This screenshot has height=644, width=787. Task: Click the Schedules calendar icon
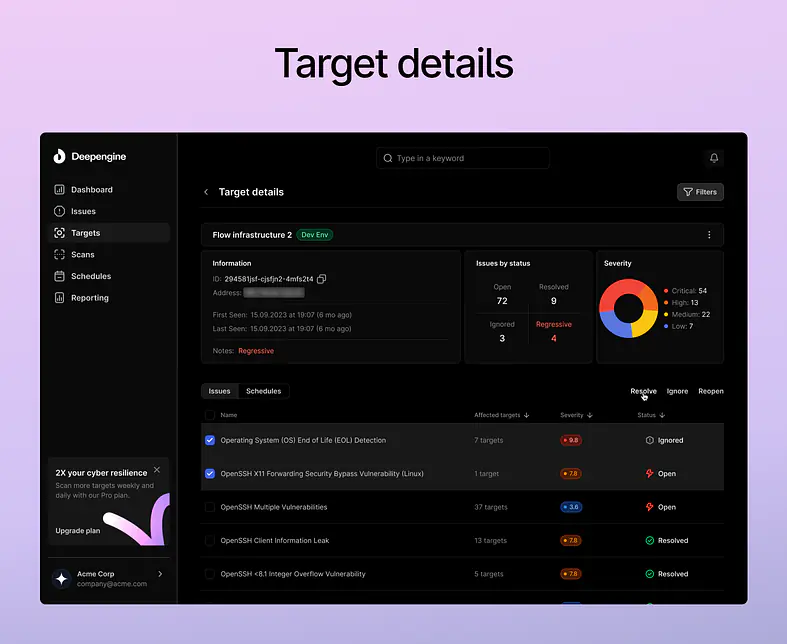click(59, 276)
